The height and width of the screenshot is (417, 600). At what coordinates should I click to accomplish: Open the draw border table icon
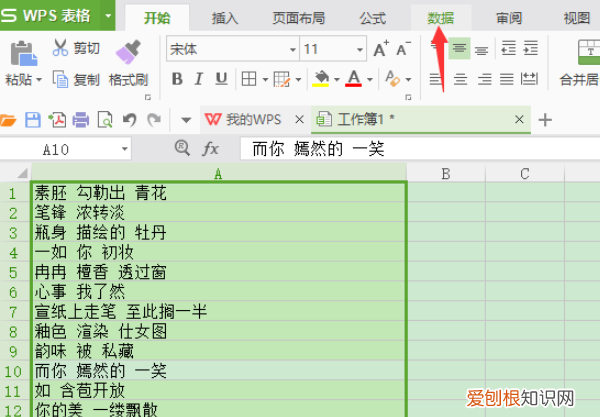click(x=282, y=79)
